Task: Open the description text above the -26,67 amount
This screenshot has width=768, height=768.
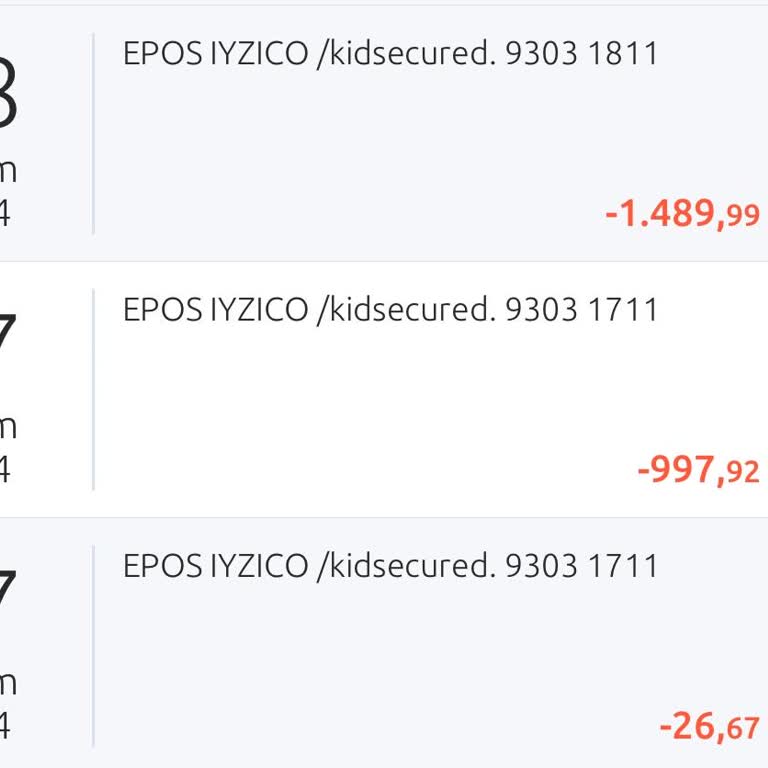Action: [390, 566]
